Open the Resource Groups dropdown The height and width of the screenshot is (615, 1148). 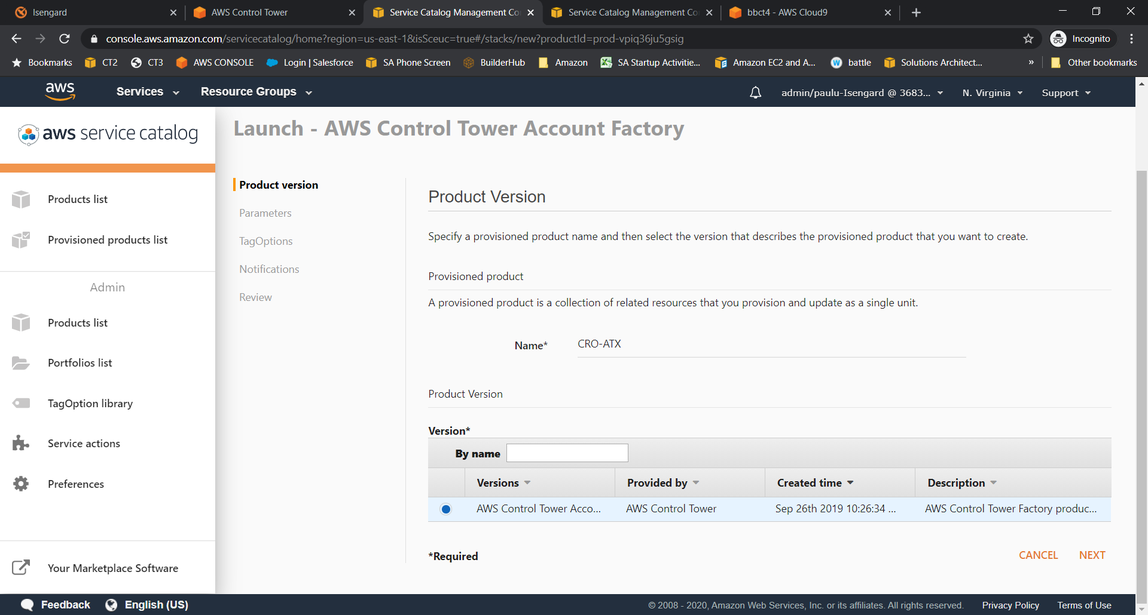[x=256, y=92]
